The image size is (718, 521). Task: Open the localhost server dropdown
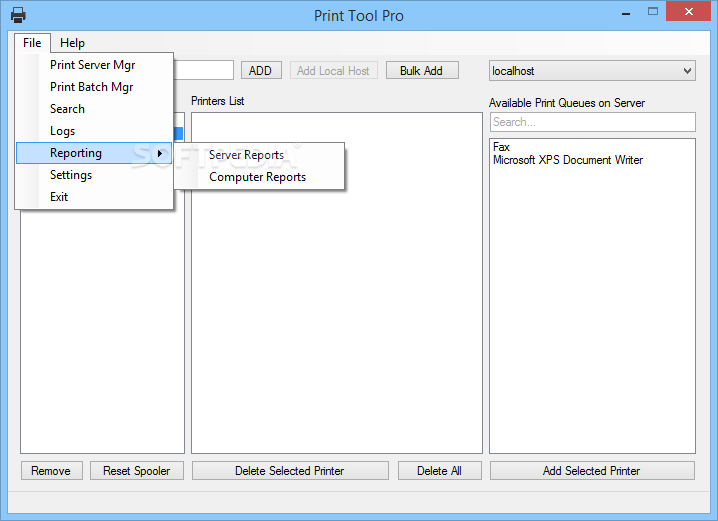click(x=592, y=71)
